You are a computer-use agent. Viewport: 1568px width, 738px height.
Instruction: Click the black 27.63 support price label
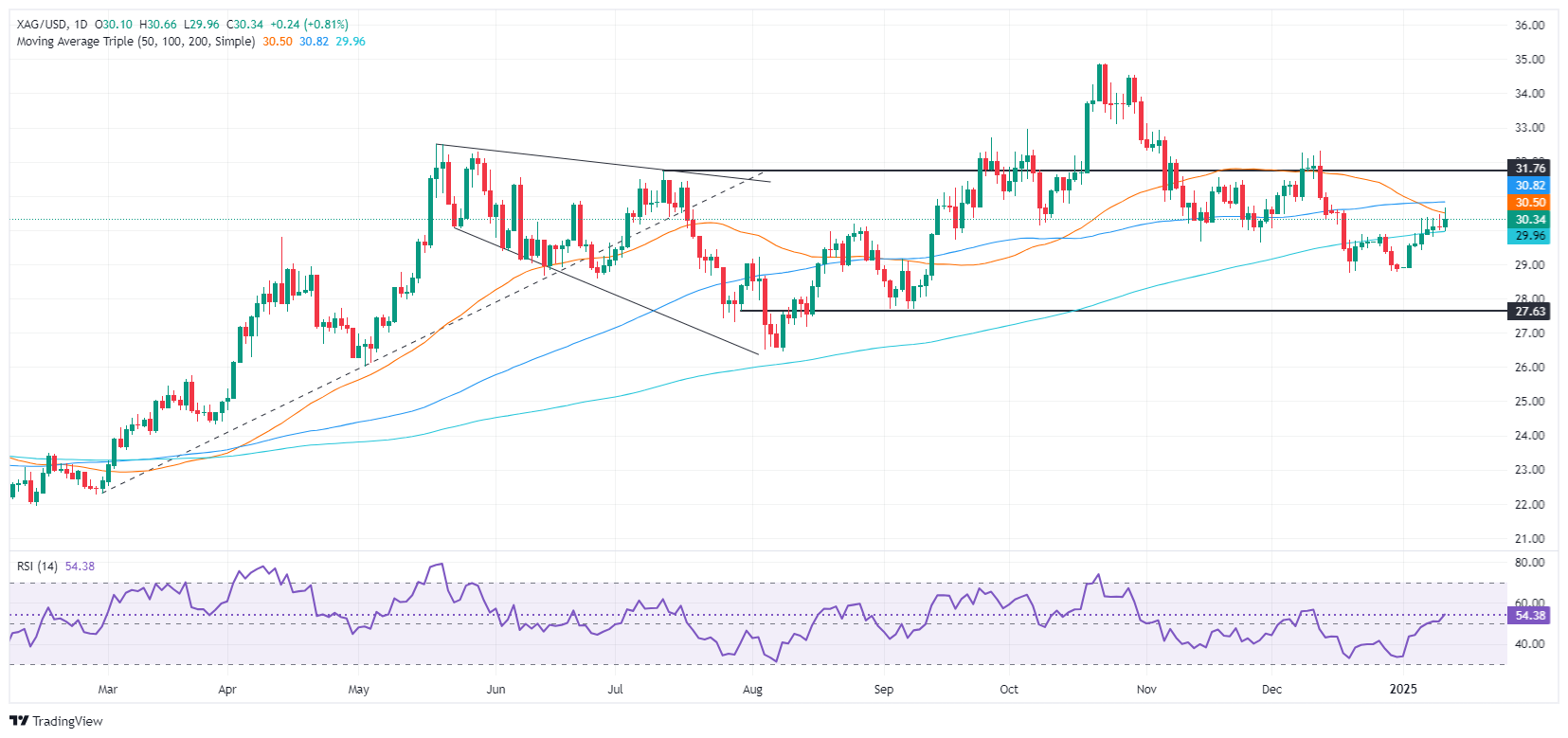[x=1530, y=312]
